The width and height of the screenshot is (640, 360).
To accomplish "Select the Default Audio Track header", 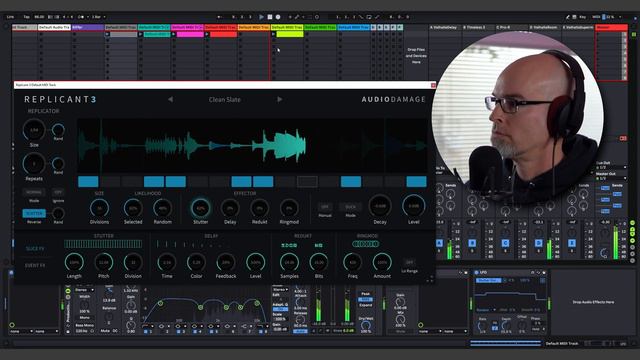I will [54, 27].
